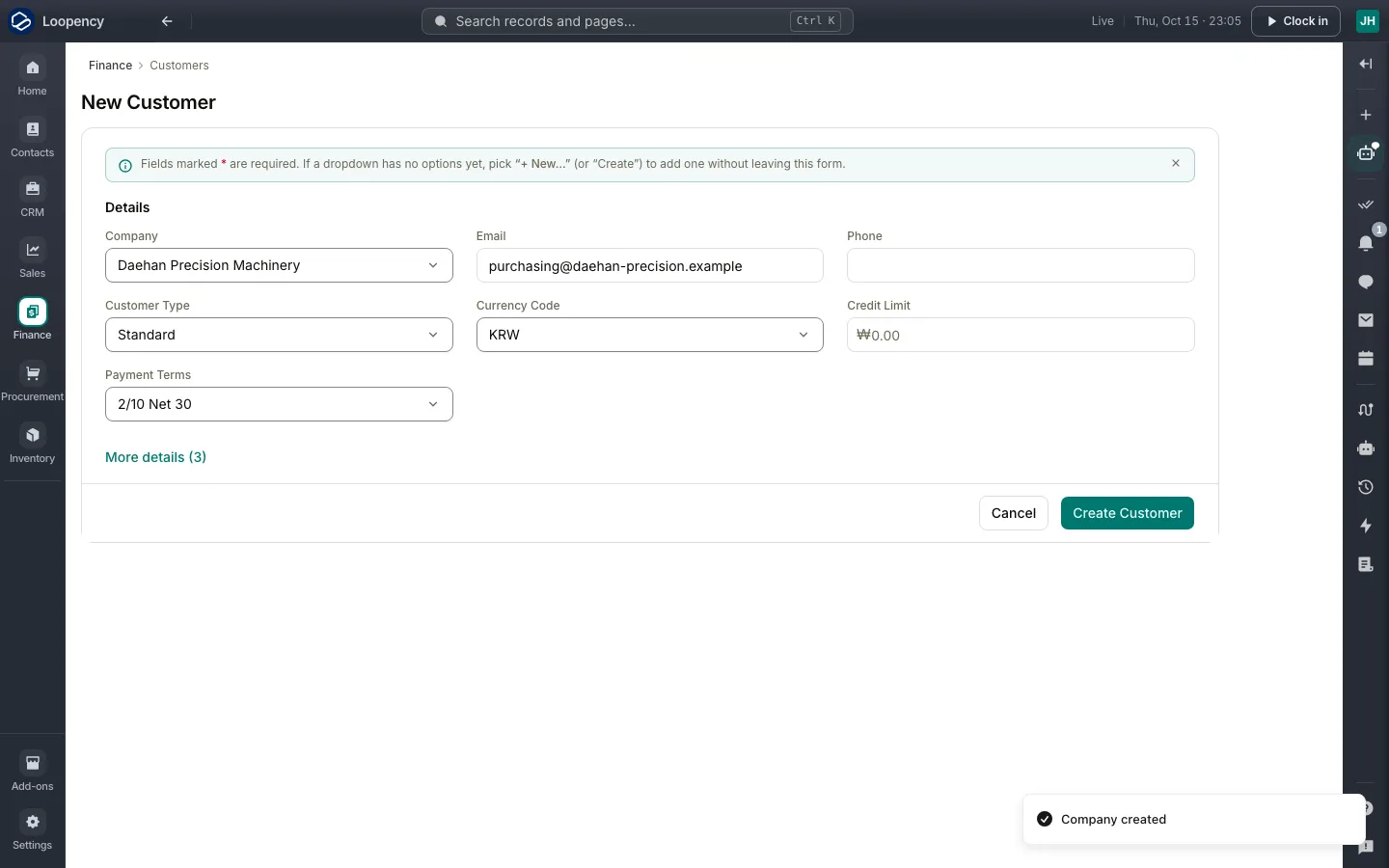
Task: Go to Contacts in the sidebar
Action: (32, 139)
